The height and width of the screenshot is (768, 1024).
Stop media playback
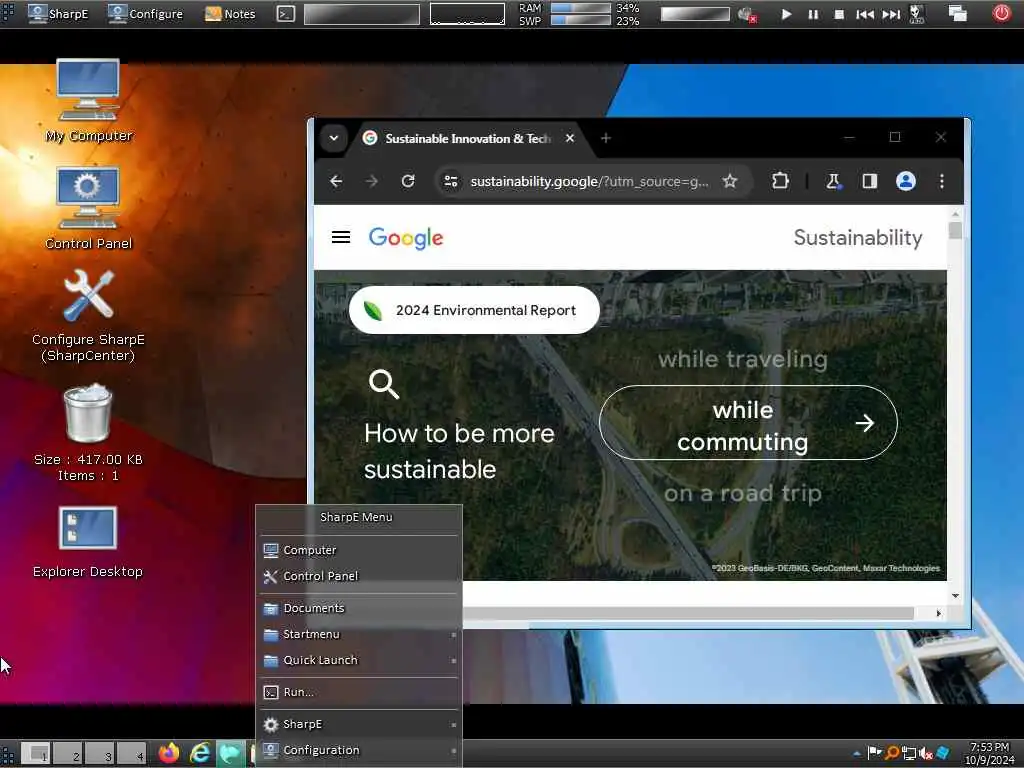click(839, 14)
